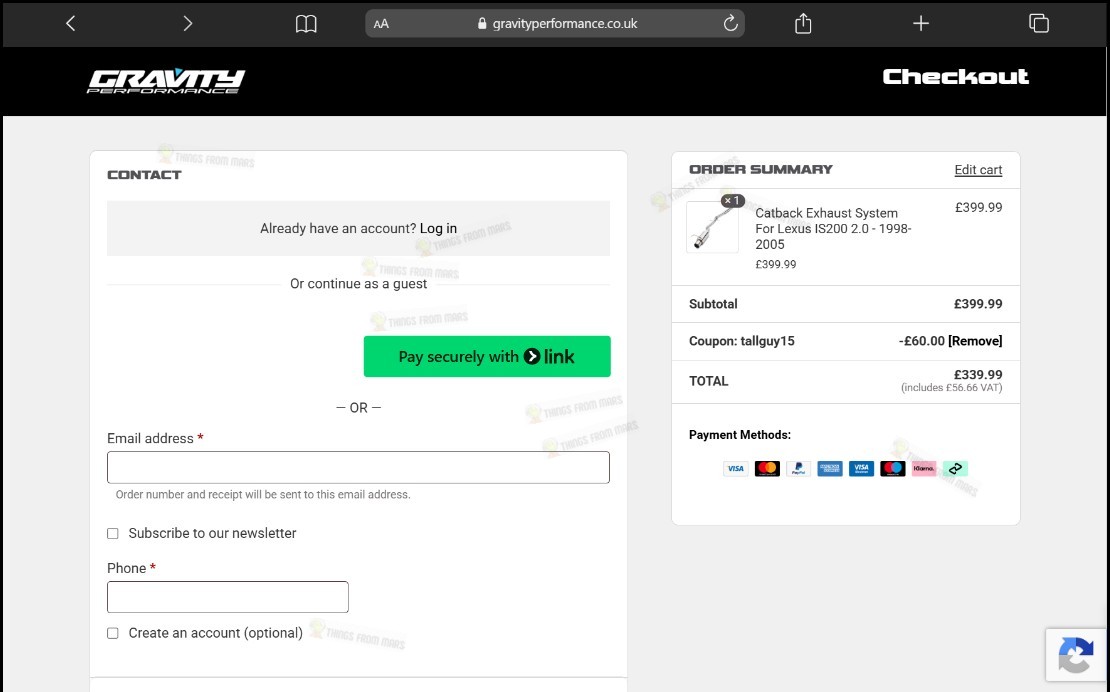Tick Subscribe to our newsletter checkbox

(x=113, y=534)
